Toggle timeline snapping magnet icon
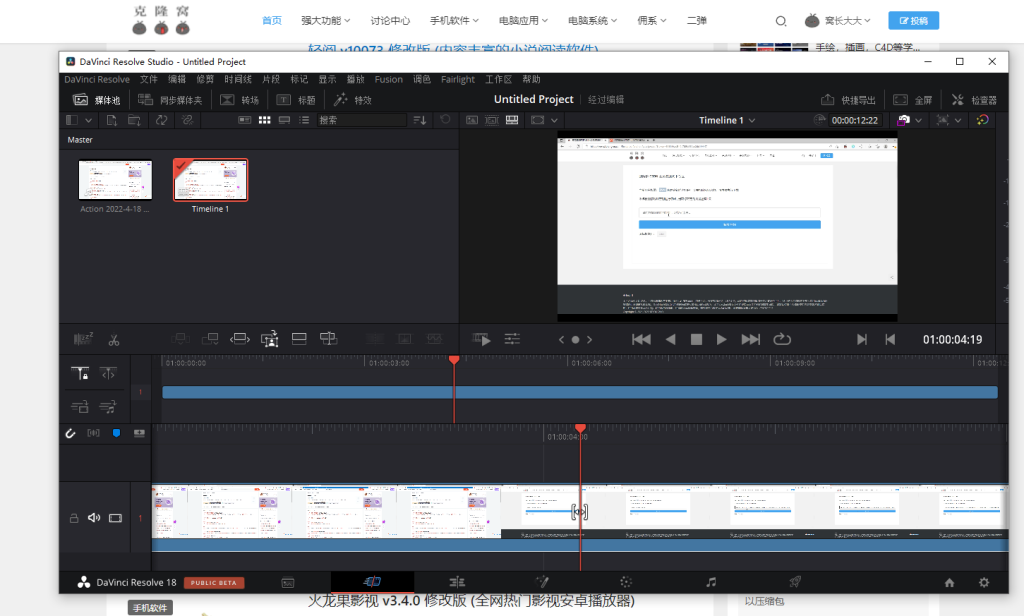The image size is (1024, 616). 71,433
